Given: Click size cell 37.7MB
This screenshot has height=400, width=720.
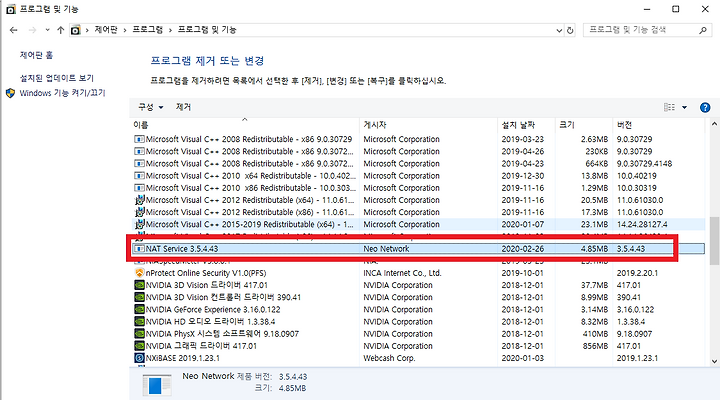Looking at the screenshot, I should pyautogui.click(x=595, y=285).
